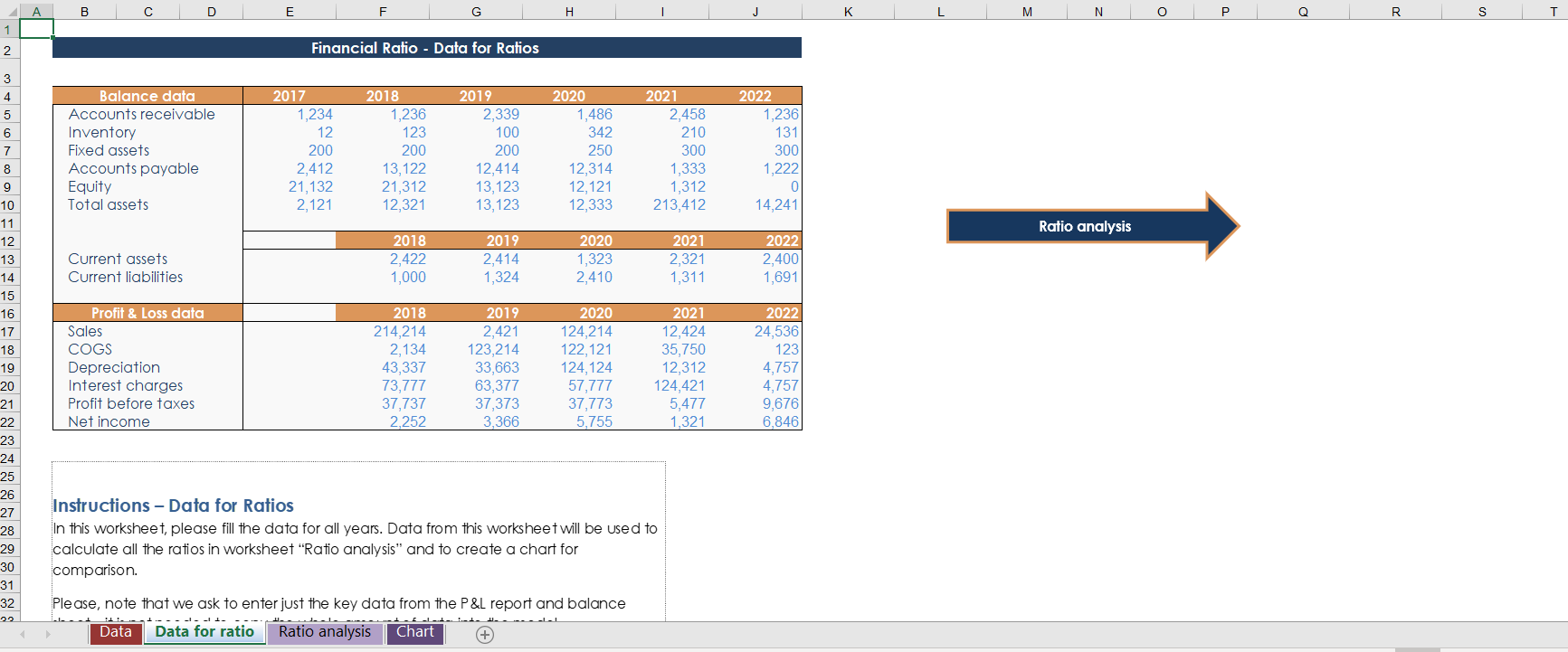Click the Current liabilities label
The width and height of the screenshot is (1568, 652).
126,277
